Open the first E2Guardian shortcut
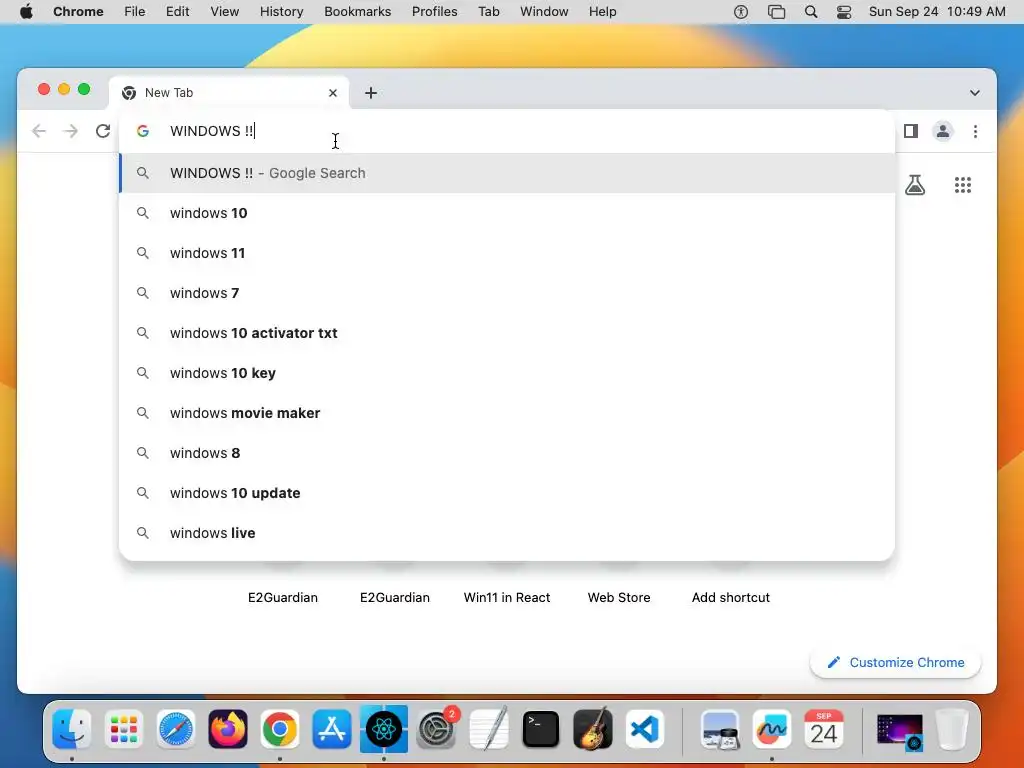This screenshot has height=768, width=1024. pyautogui.click(x=283, y=597)
